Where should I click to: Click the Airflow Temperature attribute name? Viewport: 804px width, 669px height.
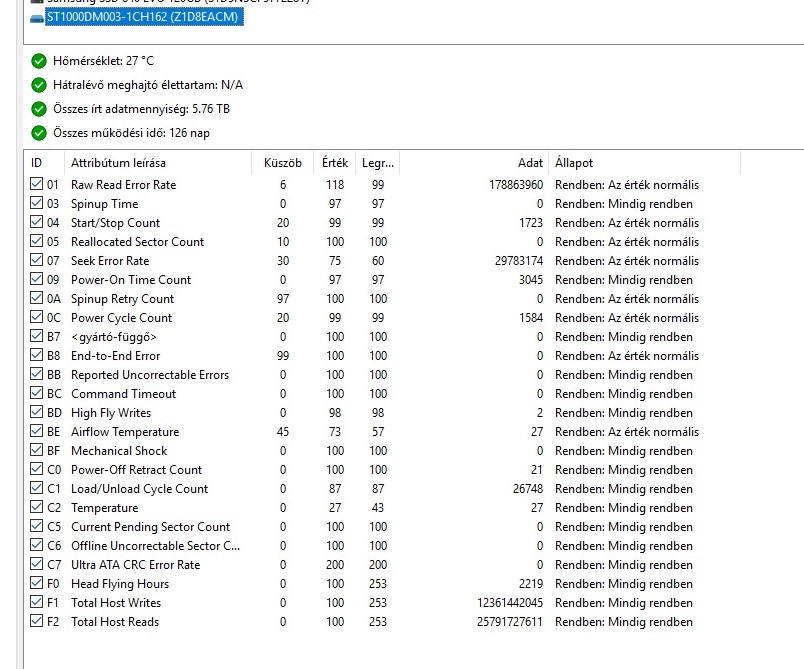click(125, 432)
